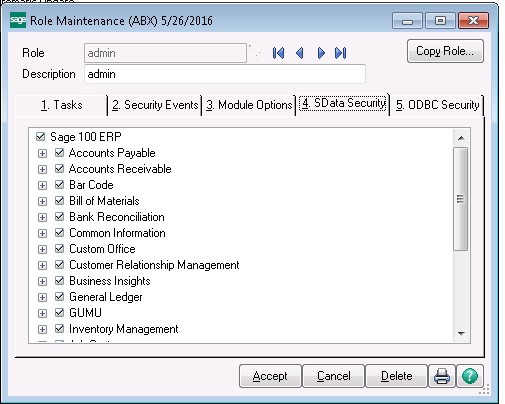
Task: Click into the Description input field
Action: pyautogui.click(x=225, y=74)
